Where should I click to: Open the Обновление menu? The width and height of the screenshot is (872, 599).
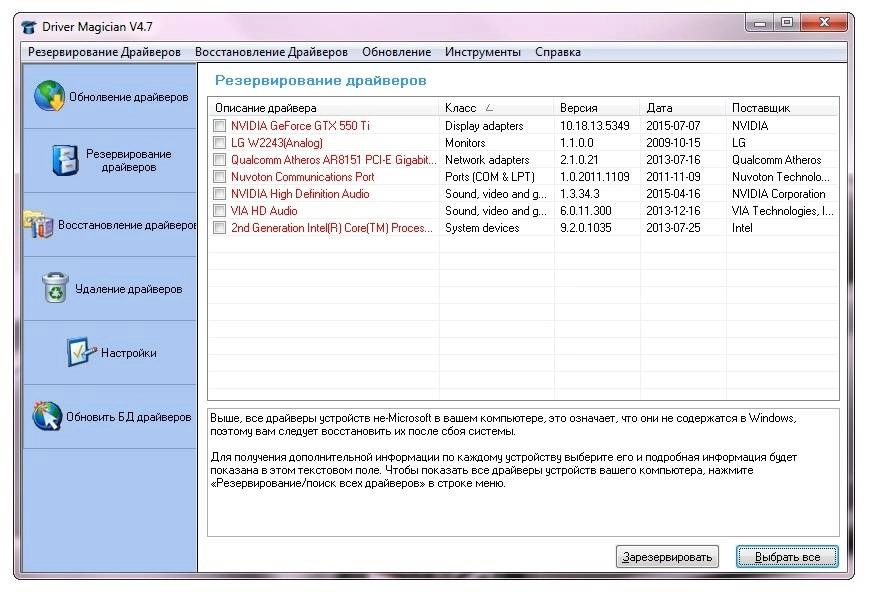[x=397, y=52]
